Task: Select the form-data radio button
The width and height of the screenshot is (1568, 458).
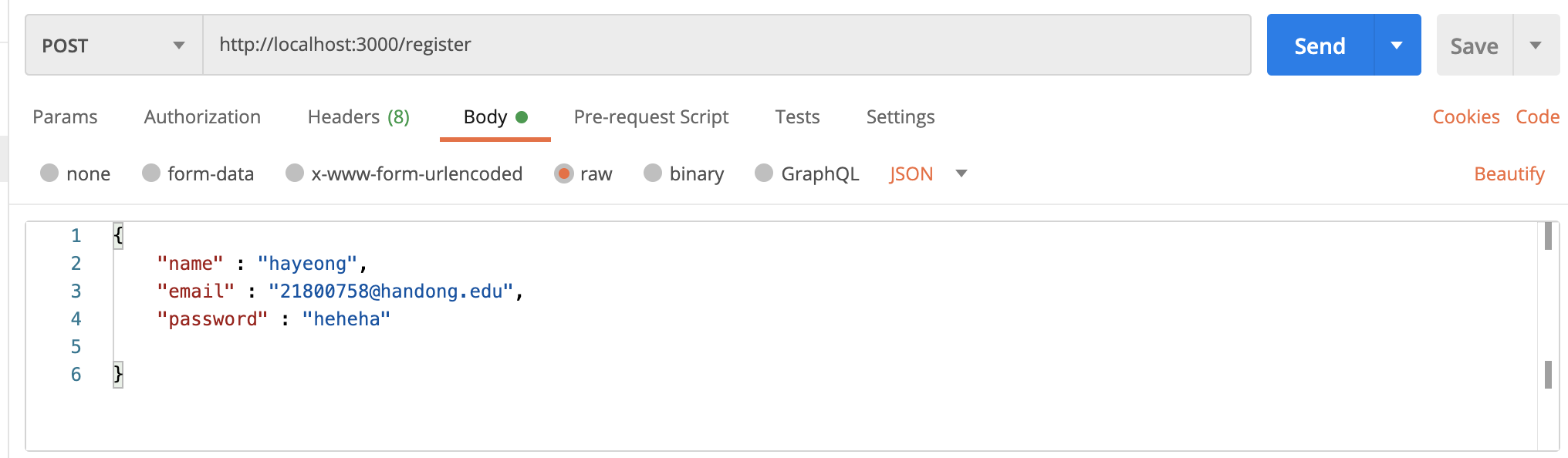Action: tap(151, 173)
